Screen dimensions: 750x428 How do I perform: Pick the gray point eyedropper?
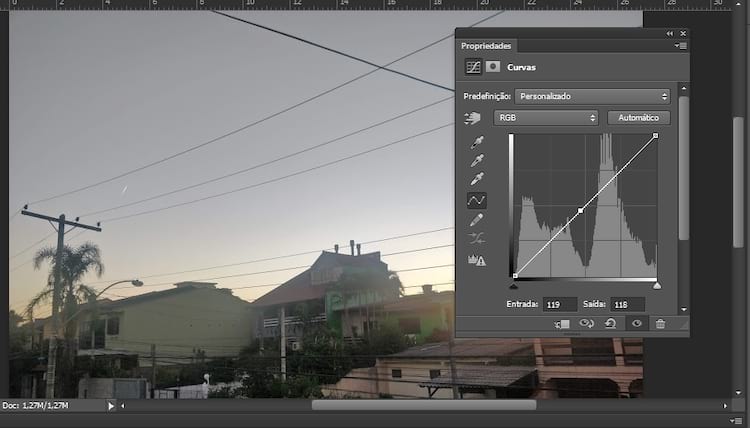tap(476, 160)
